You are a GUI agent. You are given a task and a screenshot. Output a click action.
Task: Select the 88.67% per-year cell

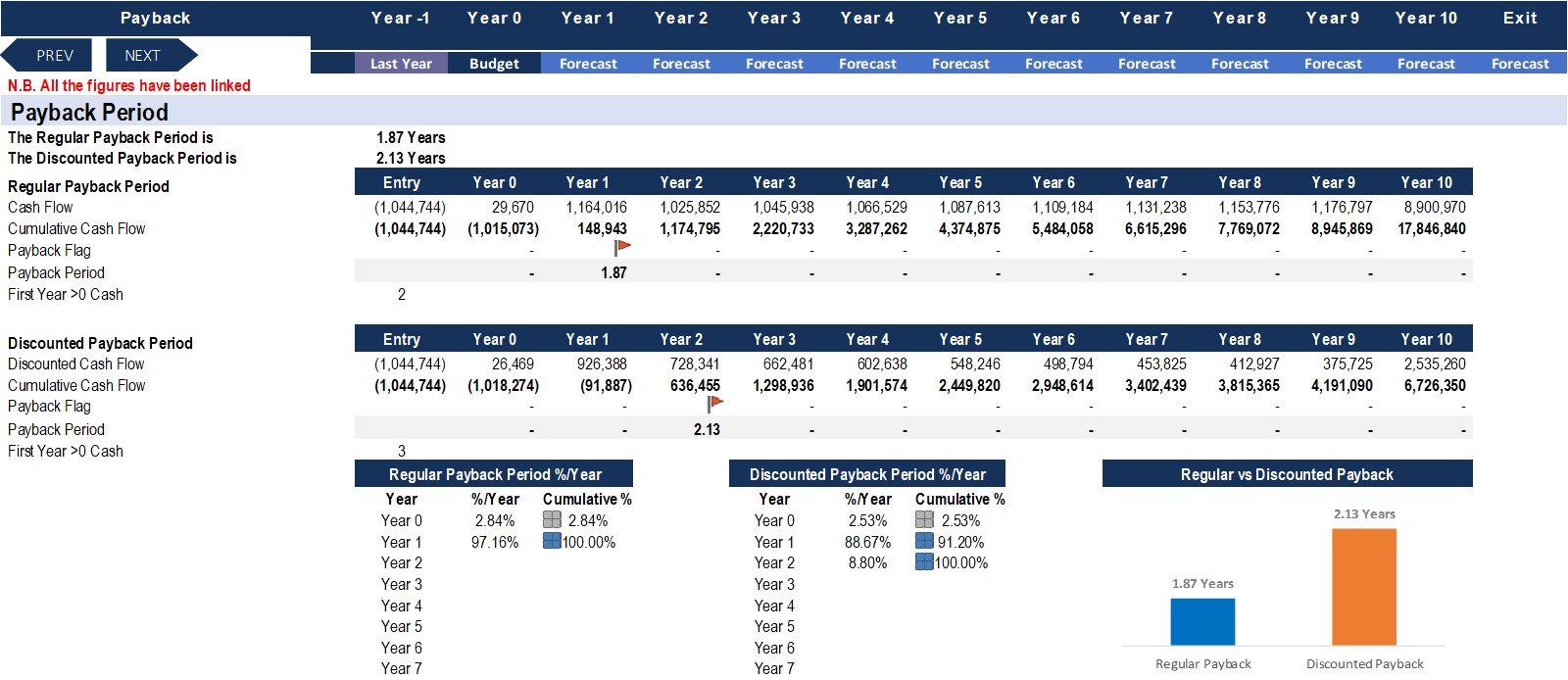(867, 542)
